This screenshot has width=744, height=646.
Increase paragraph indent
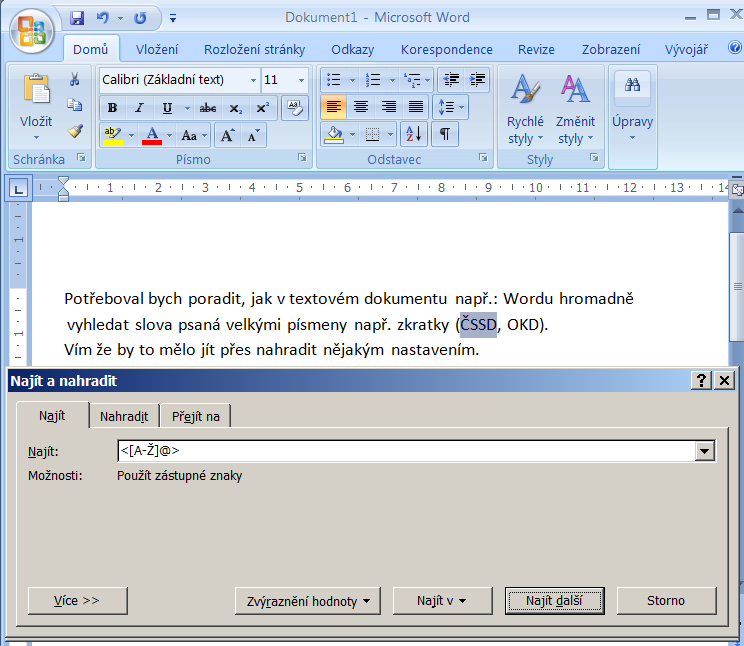(x=476, y=79)
